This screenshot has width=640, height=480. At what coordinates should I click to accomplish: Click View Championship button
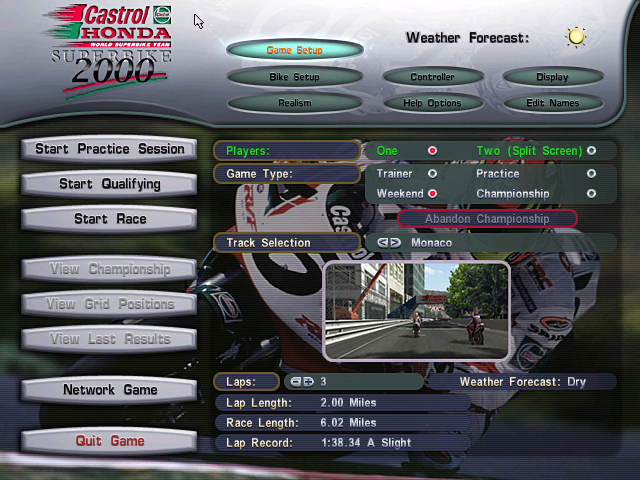(109, 269)
